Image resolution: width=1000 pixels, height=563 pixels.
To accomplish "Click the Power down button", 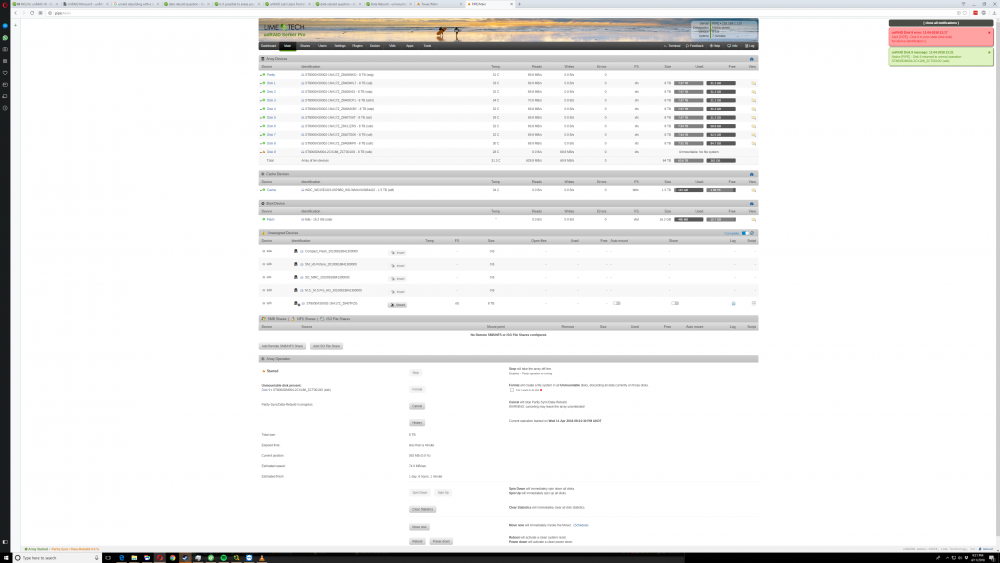I will (441, 541).
